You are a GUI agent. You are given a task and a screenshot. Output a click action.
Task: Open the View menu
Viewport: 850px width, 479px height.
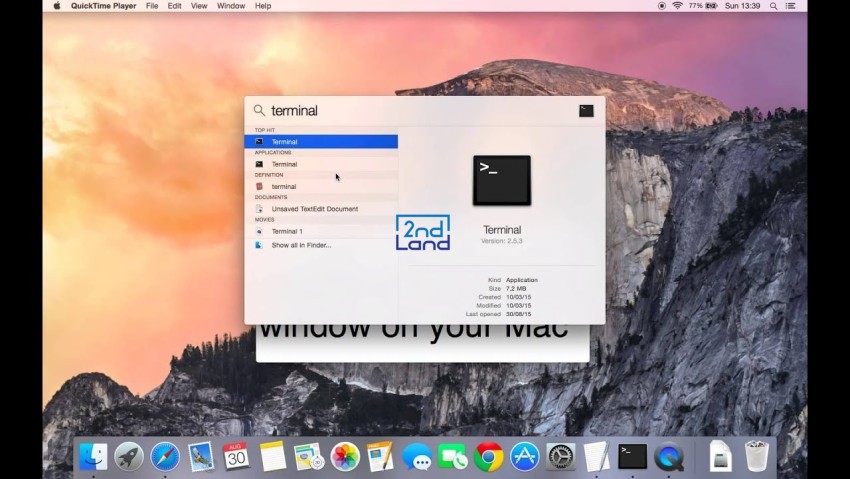click(x=199, y=6)
